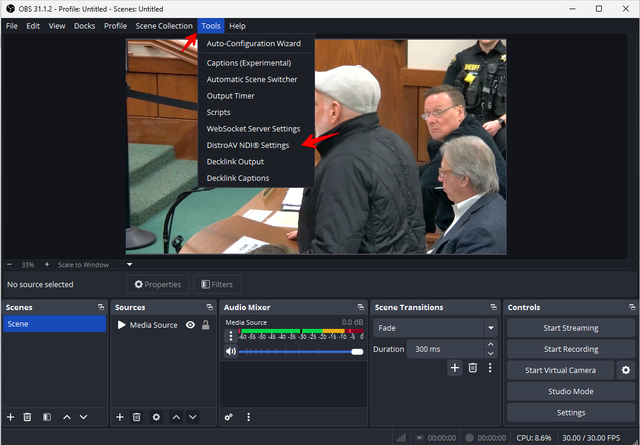
Task: Open advanced audio properties gears icon
Action: pos(229,417)
